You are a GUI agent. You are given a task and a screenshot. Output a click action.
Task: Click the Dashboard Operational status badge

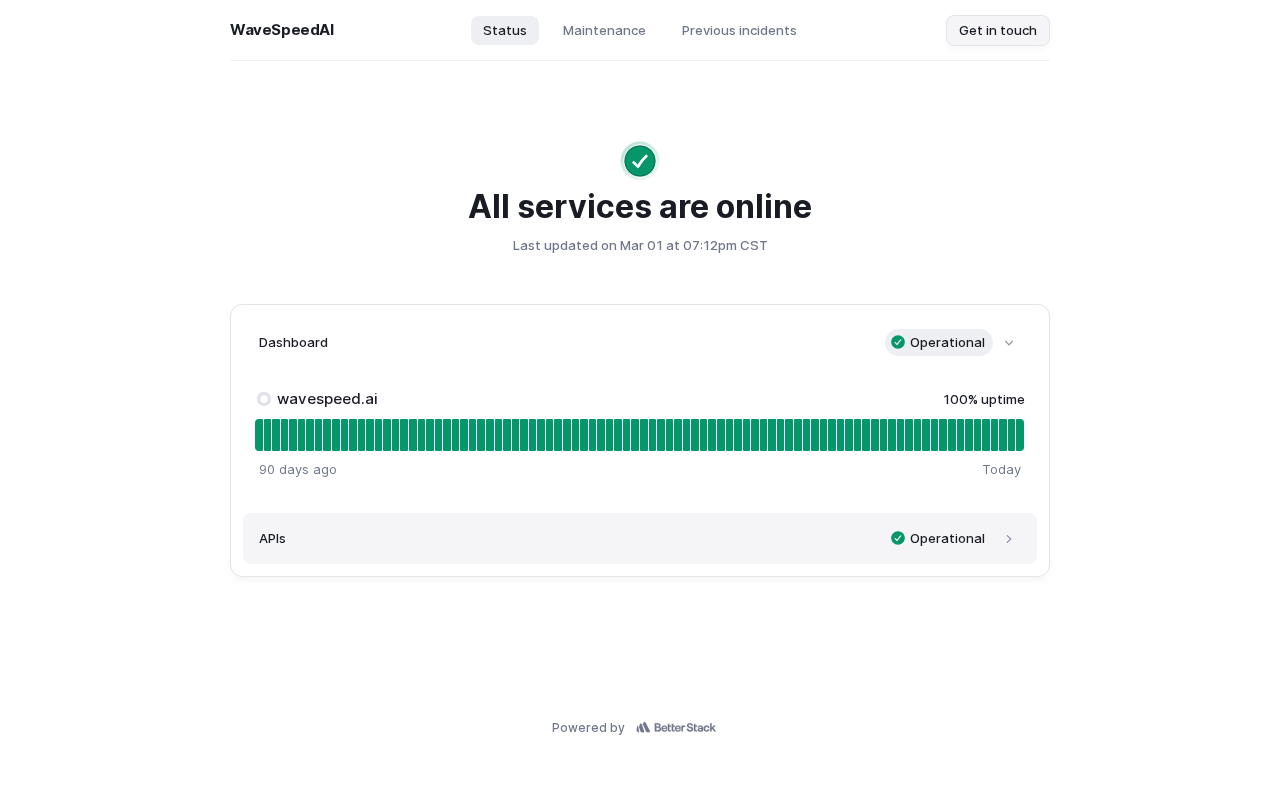[x=939, y=342]
